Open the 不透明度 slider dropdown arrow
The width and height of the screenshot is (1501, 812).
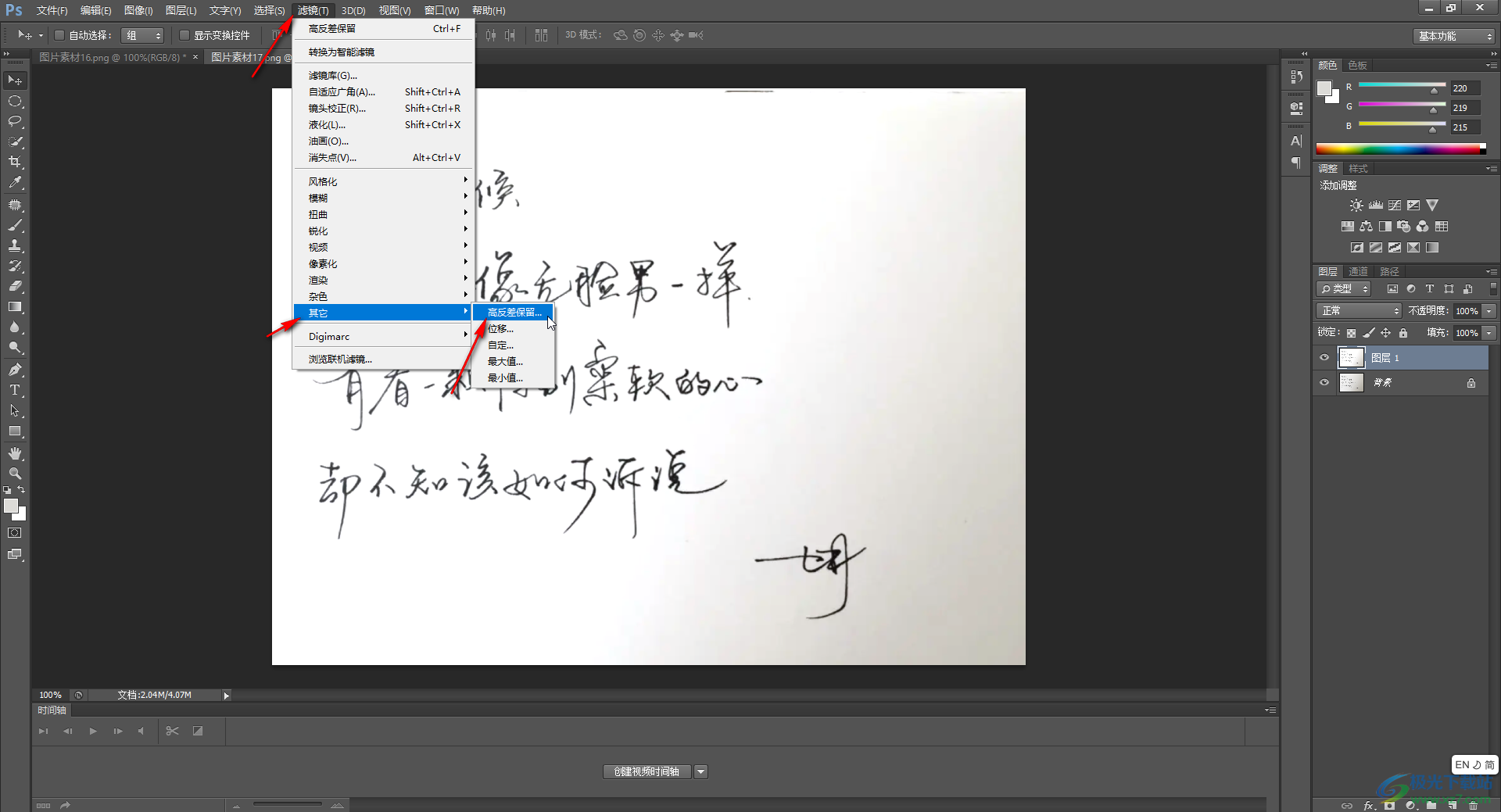(x=1489, y=311)
